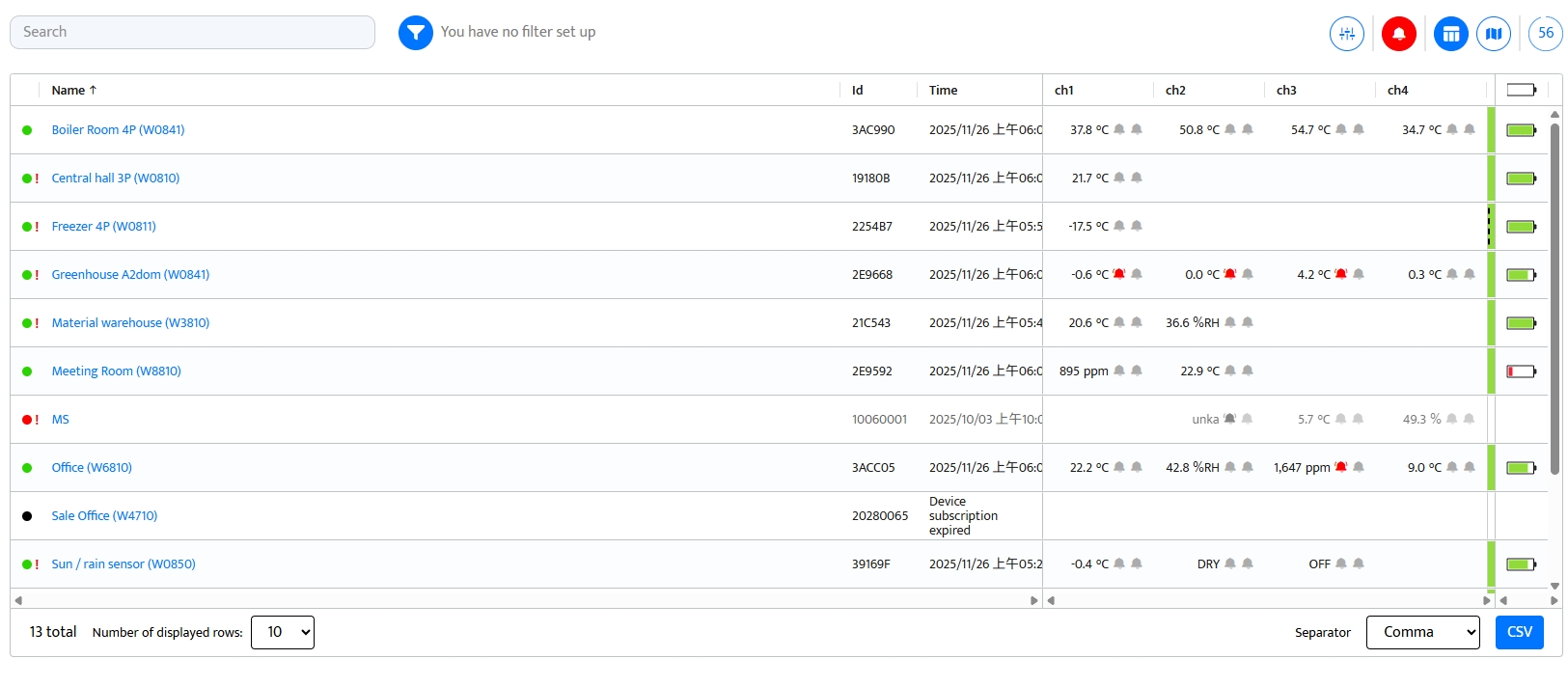
Task: Click in the Search input field
Action: coord(192,32)
